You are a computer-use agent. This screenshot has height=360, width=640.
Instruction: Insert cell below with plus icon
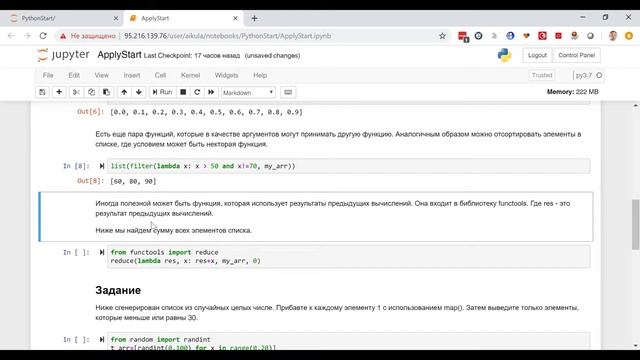[59, 92]
